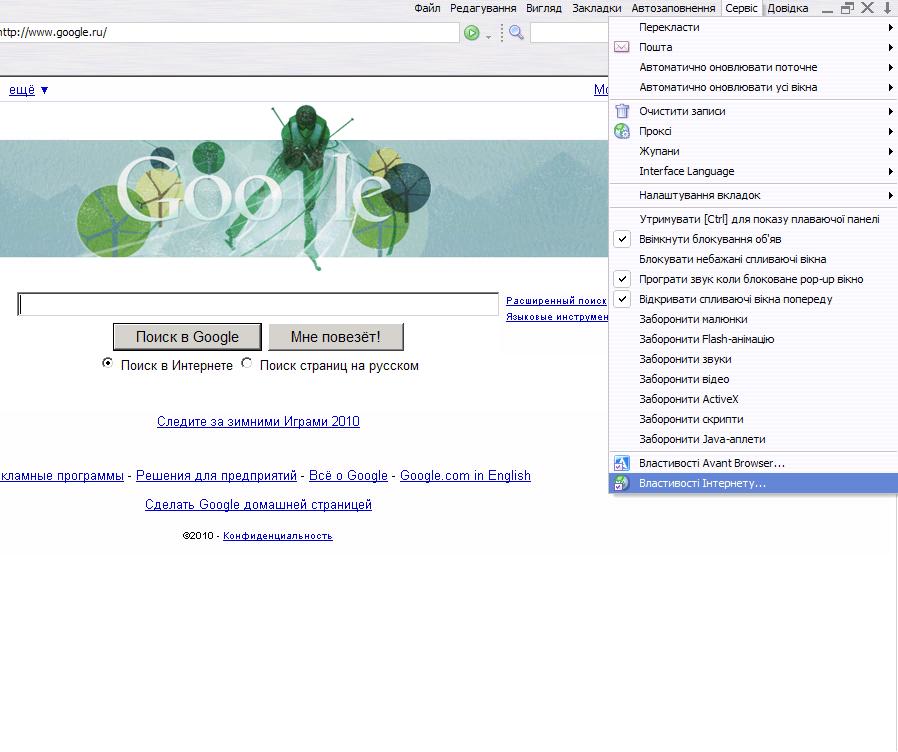Open Следите за зимними Играми 2010 link

pyautogui.click(x=258, y=422)
